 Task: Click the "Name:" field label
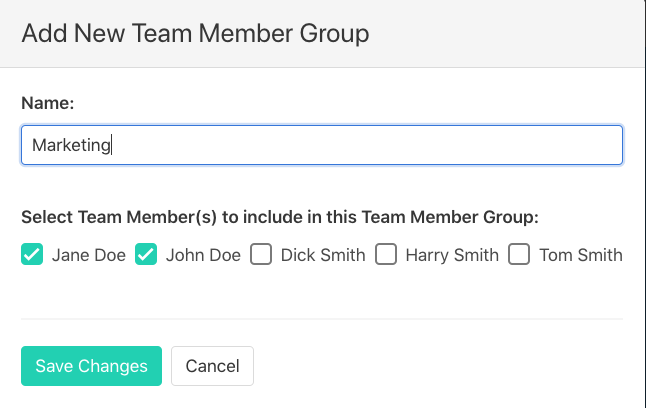pos(47,102)
